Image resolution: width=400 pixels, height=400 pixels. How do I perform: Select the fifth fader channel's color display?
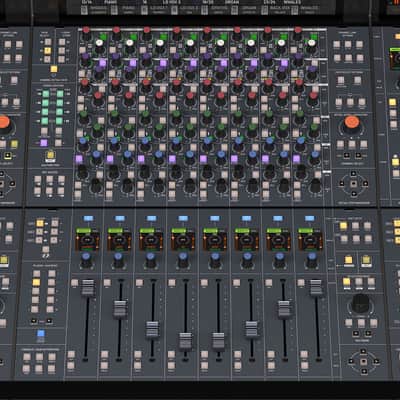pos(215,240)
